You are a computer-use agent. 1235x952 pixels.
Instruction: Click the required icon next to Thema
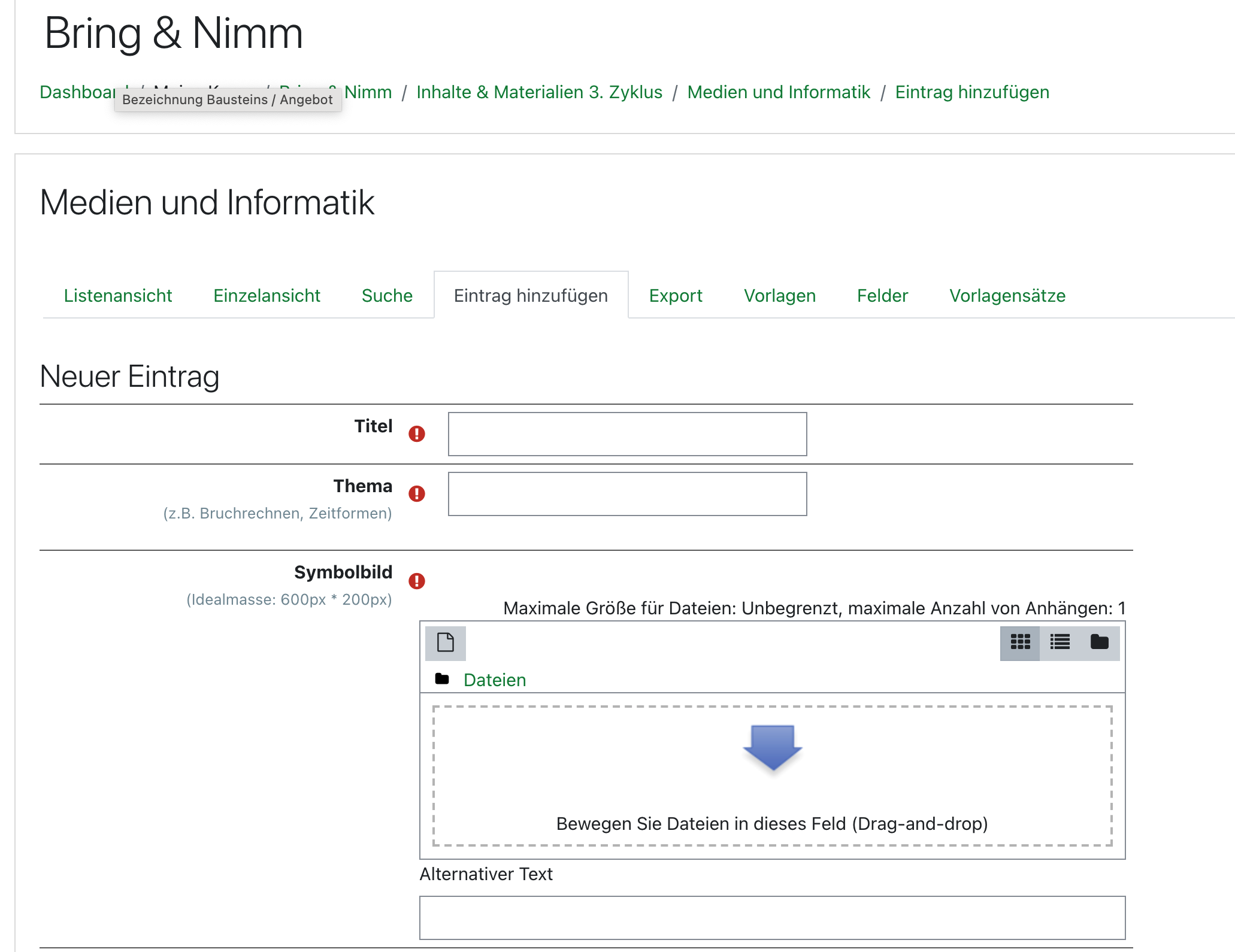(x=417, y=494)
